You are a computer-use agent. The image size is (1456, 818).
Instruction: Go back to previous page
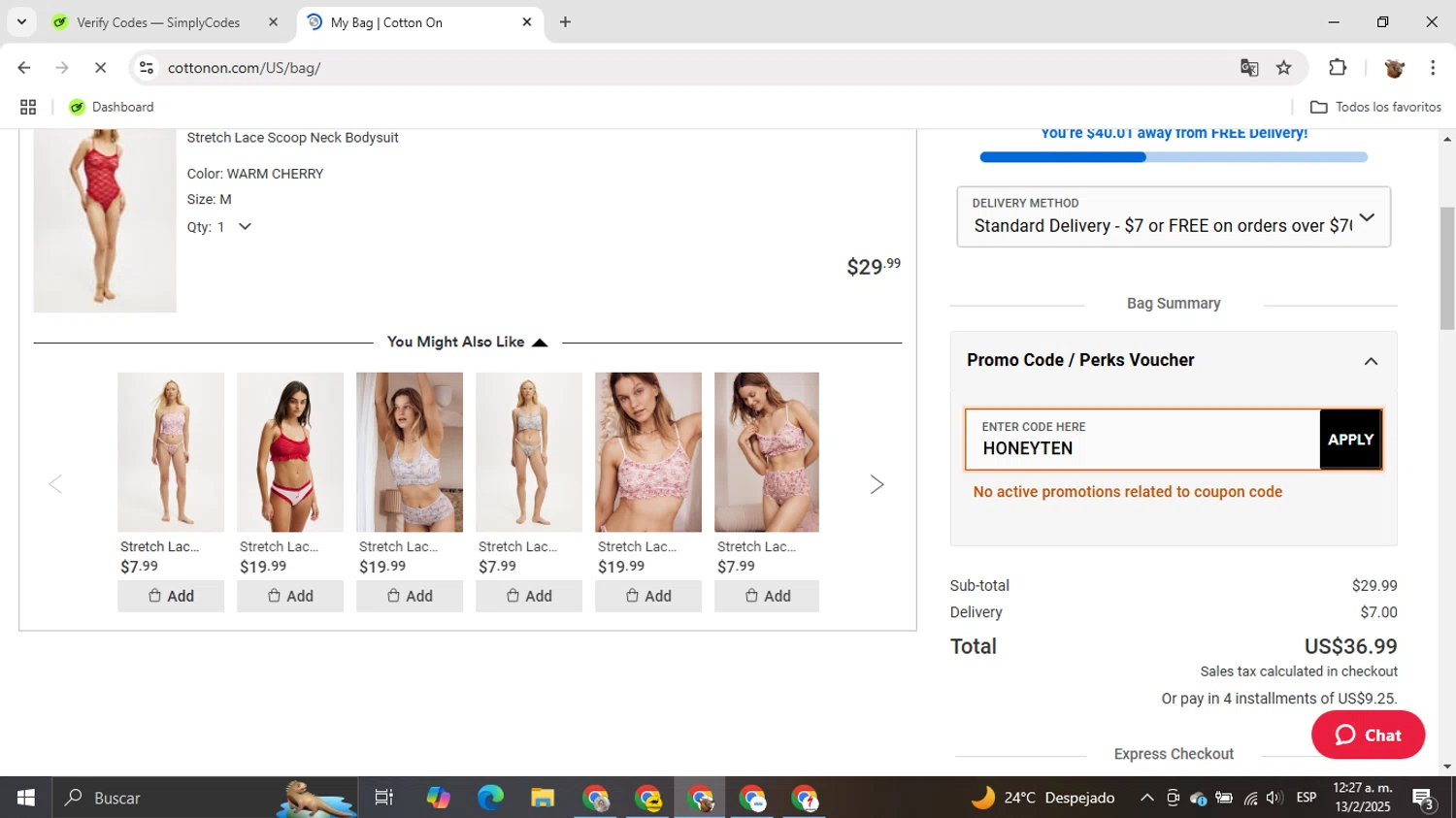(24, 68)
